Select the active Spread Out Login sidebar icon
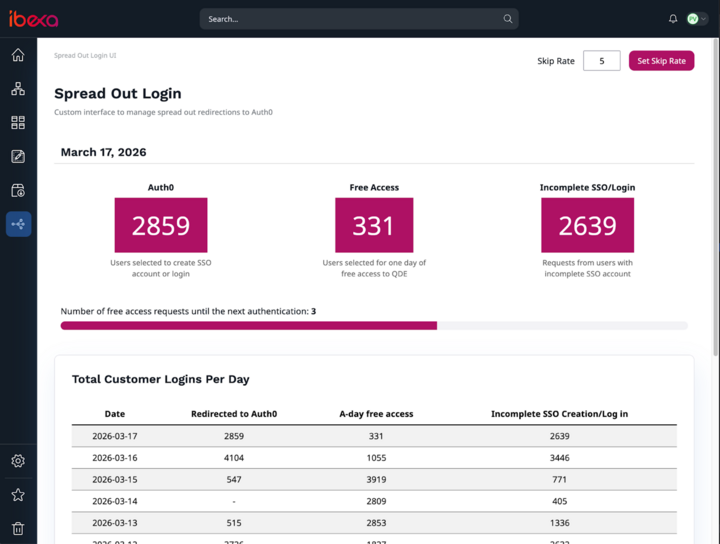This screenshot has width=720, height=544. pyautogui.click(x=18, y=224)
